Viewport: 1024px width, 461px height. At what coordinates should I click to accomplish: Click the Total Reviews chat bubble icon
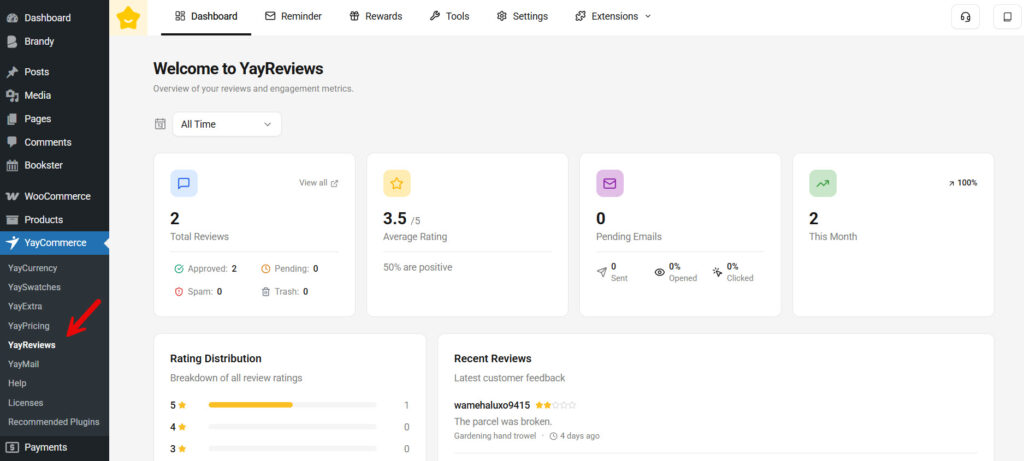pos(184,183)
